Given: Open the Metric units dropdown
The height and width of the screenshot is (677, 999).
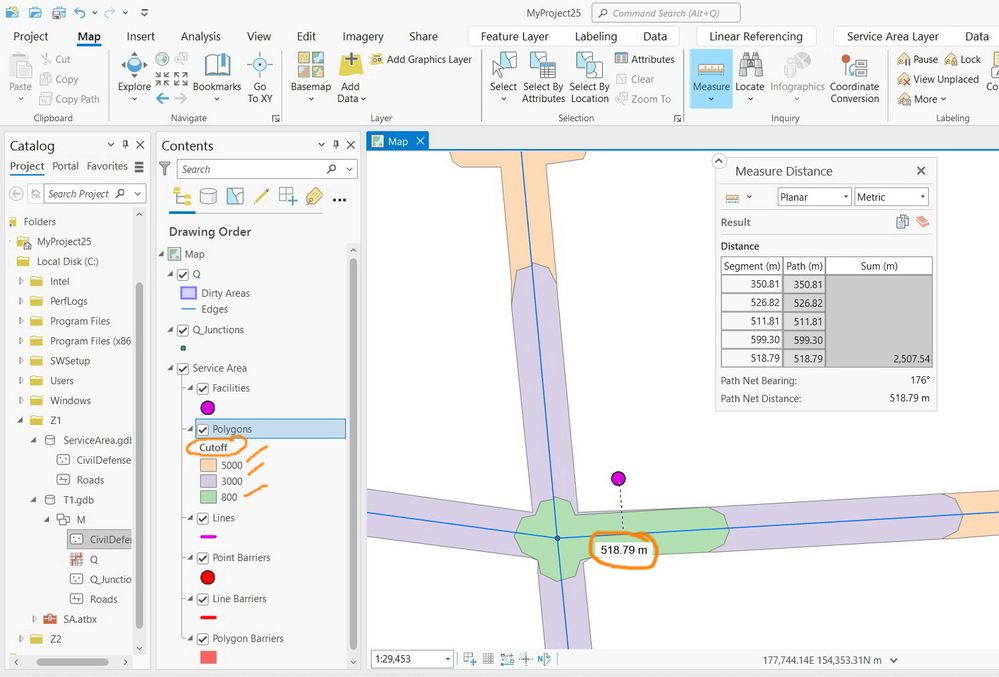Looking at the screenshot, I should point(891,197).
